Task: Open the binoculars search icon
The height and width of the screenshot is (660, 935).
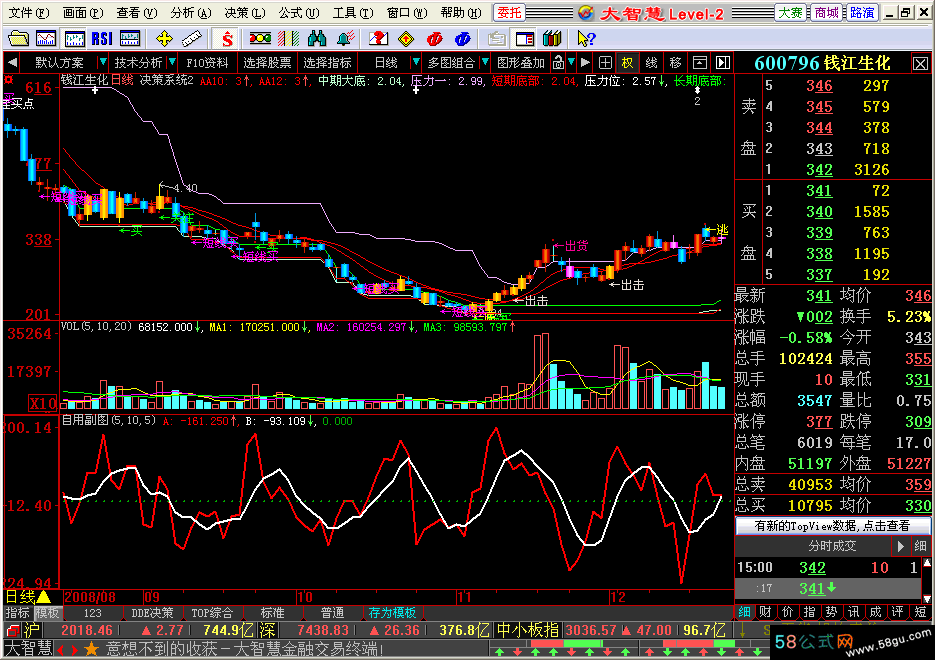Action: [317, 39]
